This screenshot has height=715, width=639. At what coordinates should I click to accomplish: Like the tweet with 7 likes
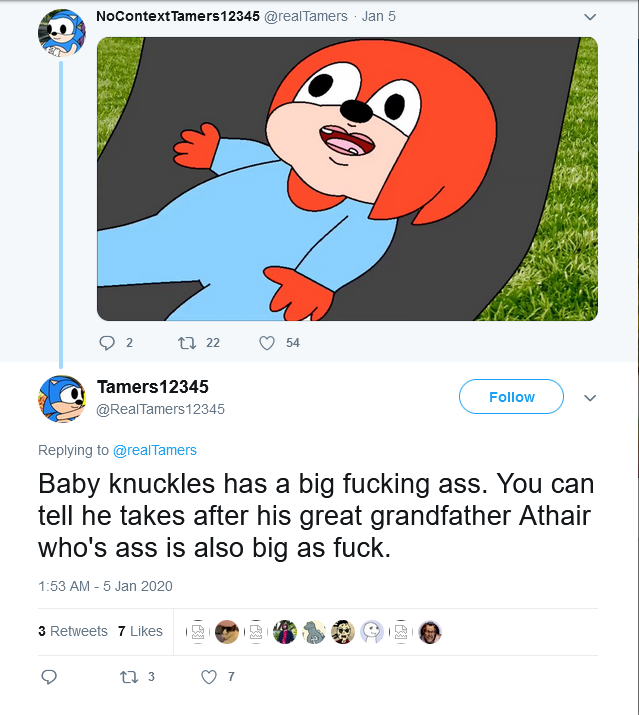click(209, 677)
